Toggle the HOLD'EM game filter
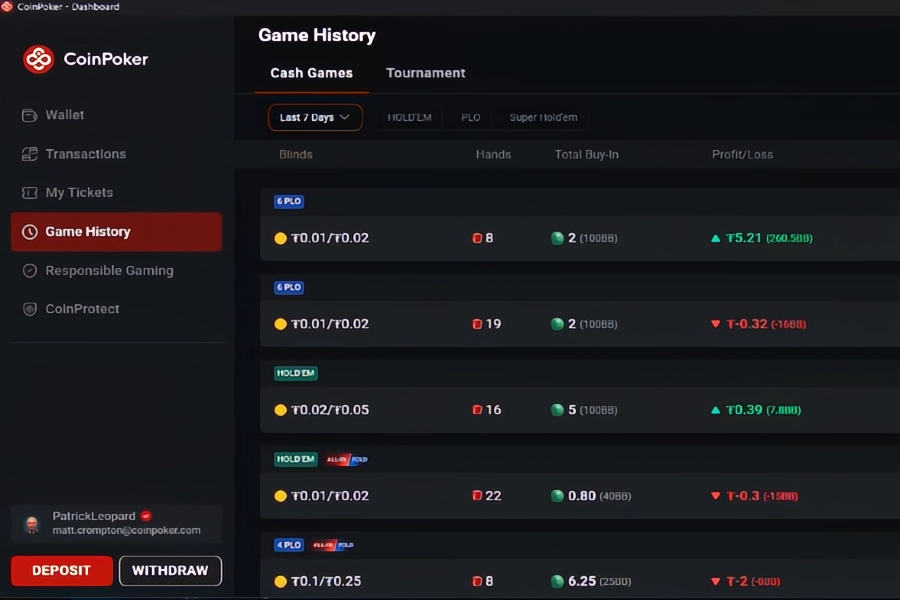 click(x=409, y=117)
